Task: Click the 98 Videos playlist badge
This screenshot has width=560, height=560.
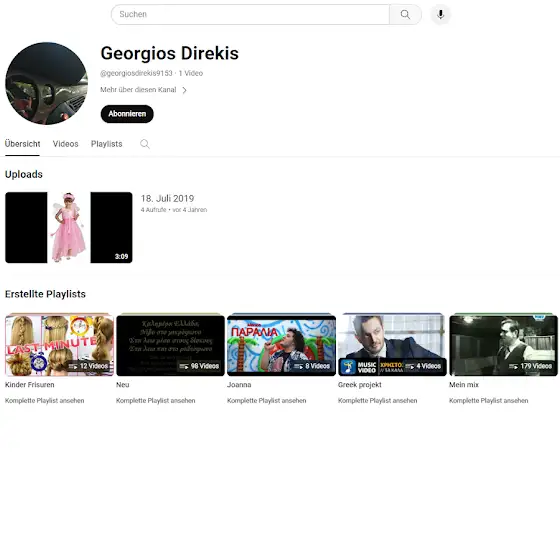Action: 199,366
